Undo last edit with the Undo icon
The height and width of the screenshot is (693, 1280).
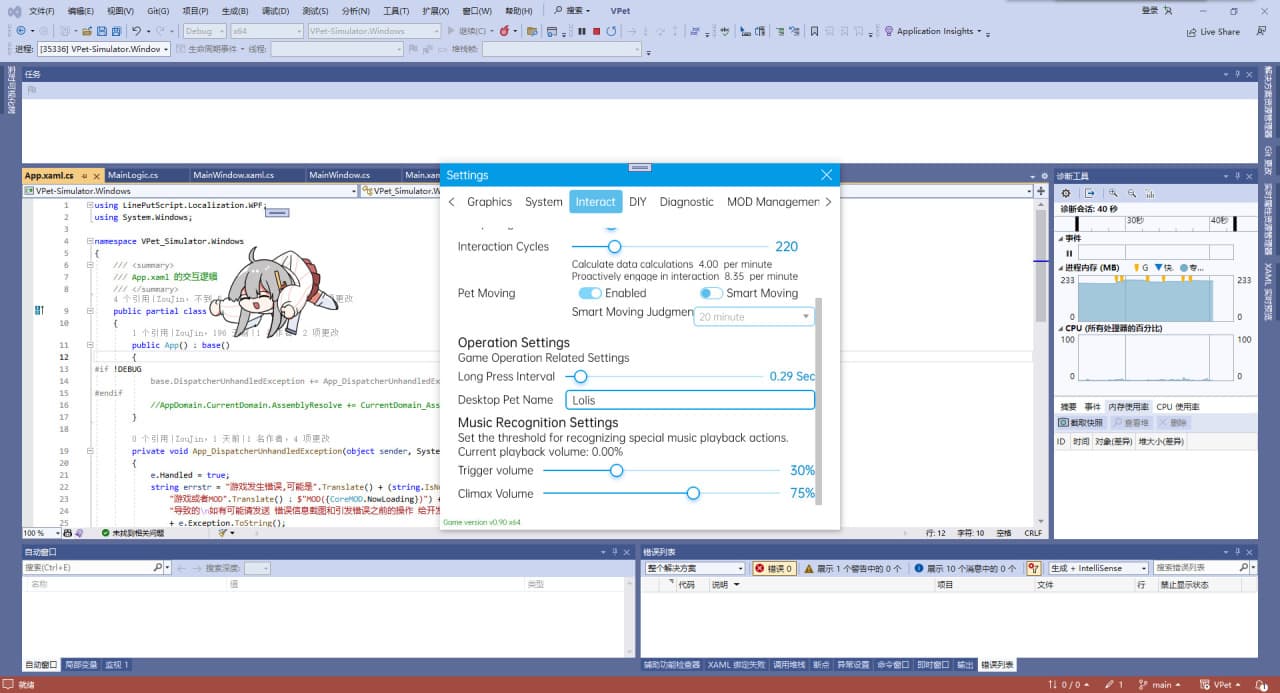coord(138,31)
